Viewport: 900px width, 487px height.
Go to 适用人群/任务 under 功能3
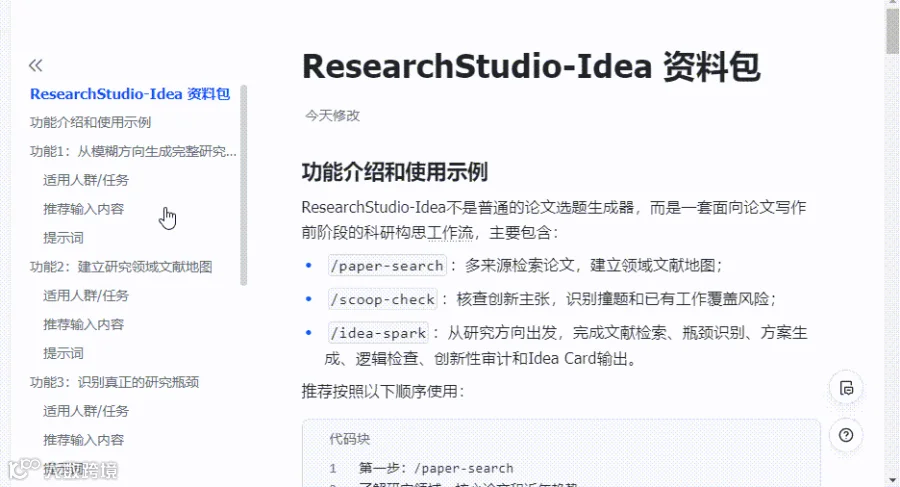[86, 411]
